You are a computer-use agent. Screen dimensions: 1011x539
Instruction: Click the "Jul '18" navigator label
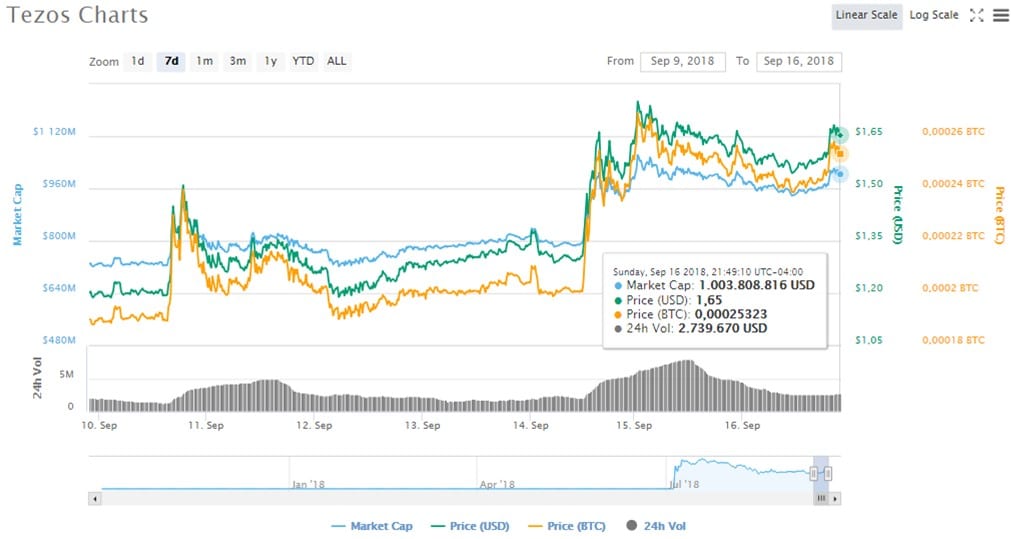(684, 484)
